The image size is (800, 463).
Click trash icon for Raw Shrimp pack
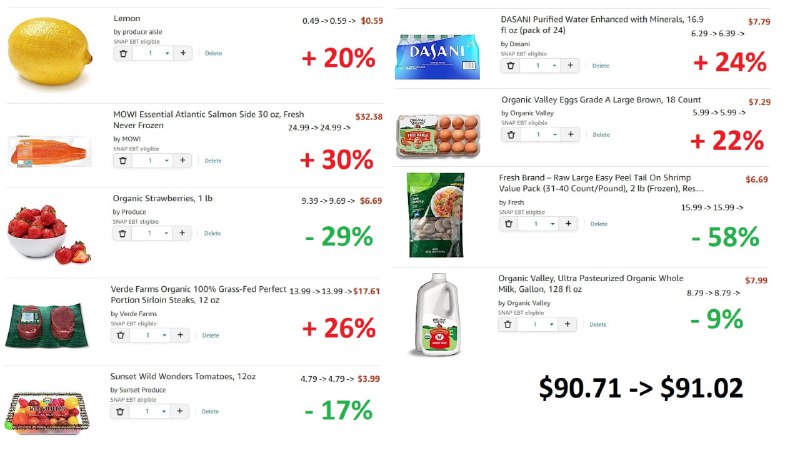click(508, 224)
